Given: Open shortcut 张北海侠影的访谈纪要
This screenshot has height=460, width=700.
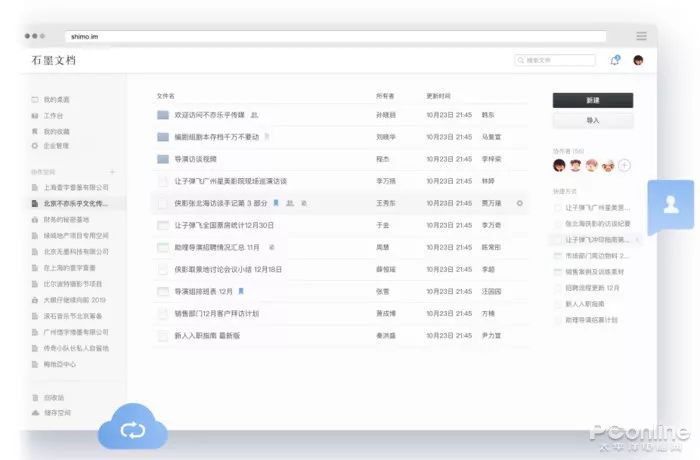Looking at the screenshot, I should pos(598,223).
